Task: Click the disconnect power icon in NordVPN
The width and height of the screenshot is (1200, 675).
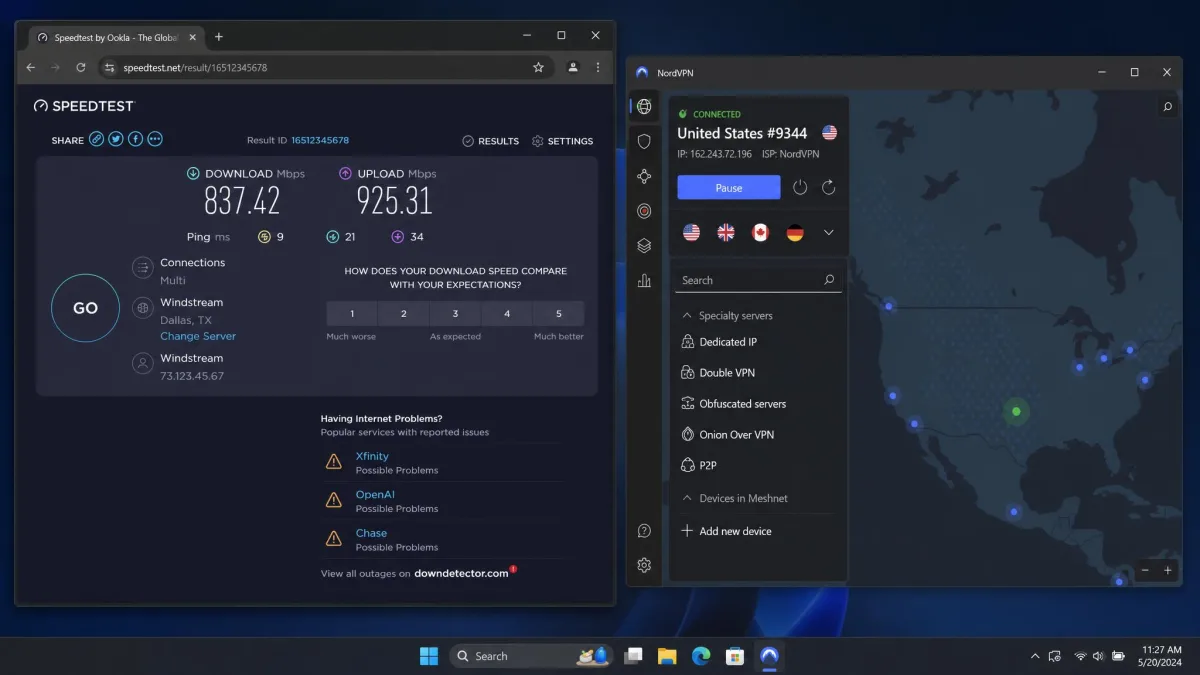Action: tap(800, 188)
